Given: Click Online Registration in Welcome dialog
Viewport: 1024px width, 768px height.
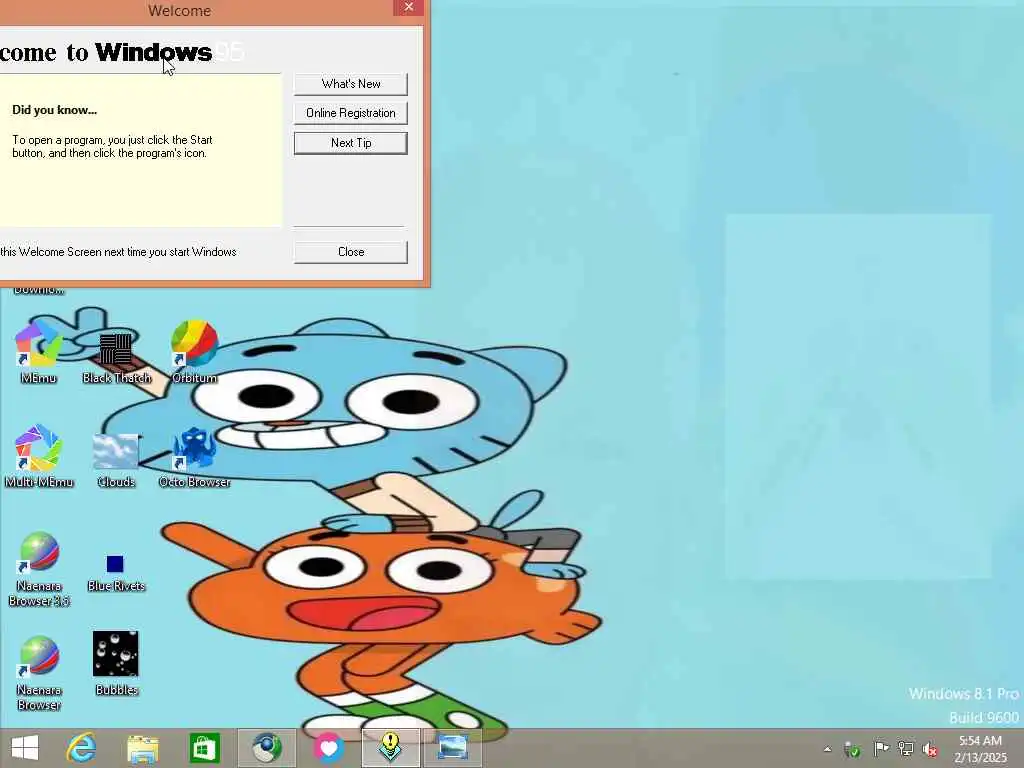Looking at the screenshot, I should pyautogui.click(x=351, y=113).
